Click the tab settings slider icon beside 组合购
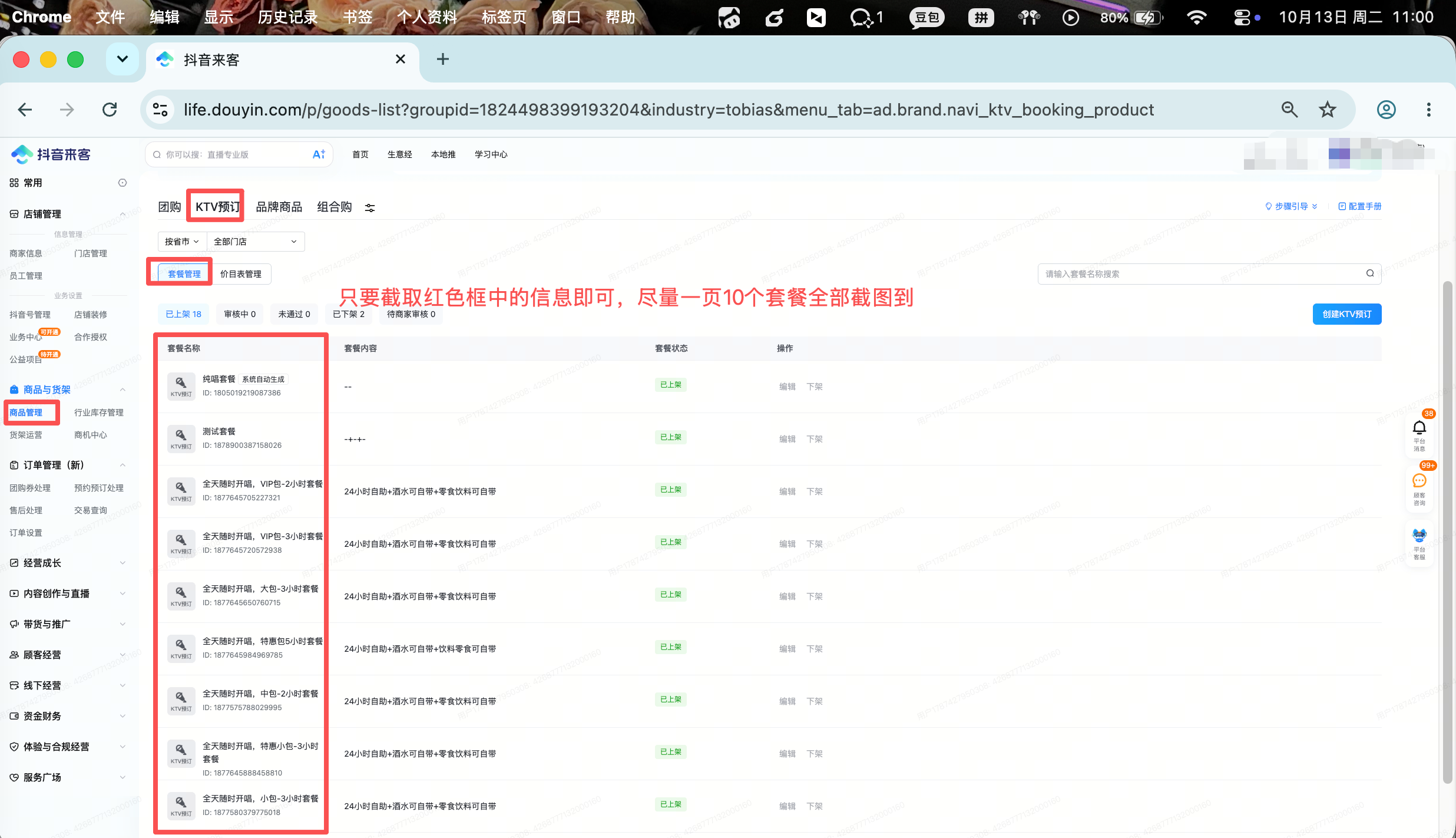Viewport: 1456px width, 838px height. pyautogui.click(x=370, y=208)
